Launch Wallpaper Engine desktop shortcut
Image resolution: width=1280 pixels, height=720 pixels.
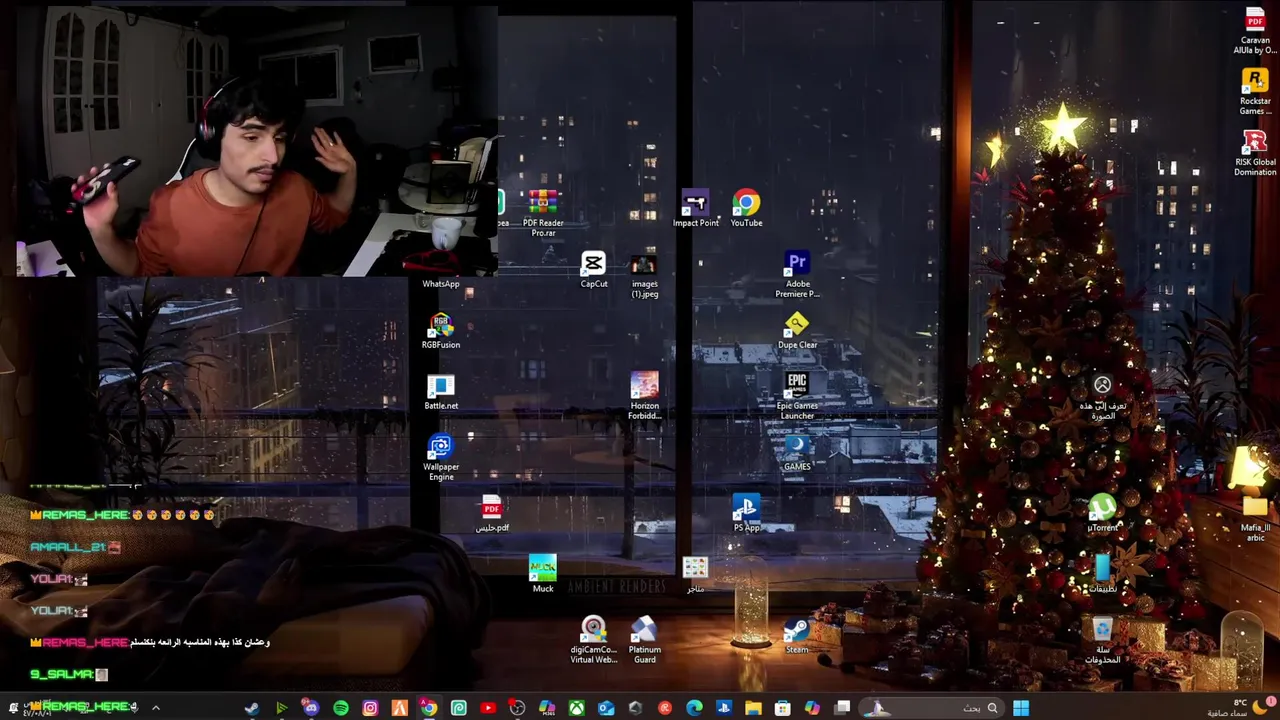(x=441, y=458)
